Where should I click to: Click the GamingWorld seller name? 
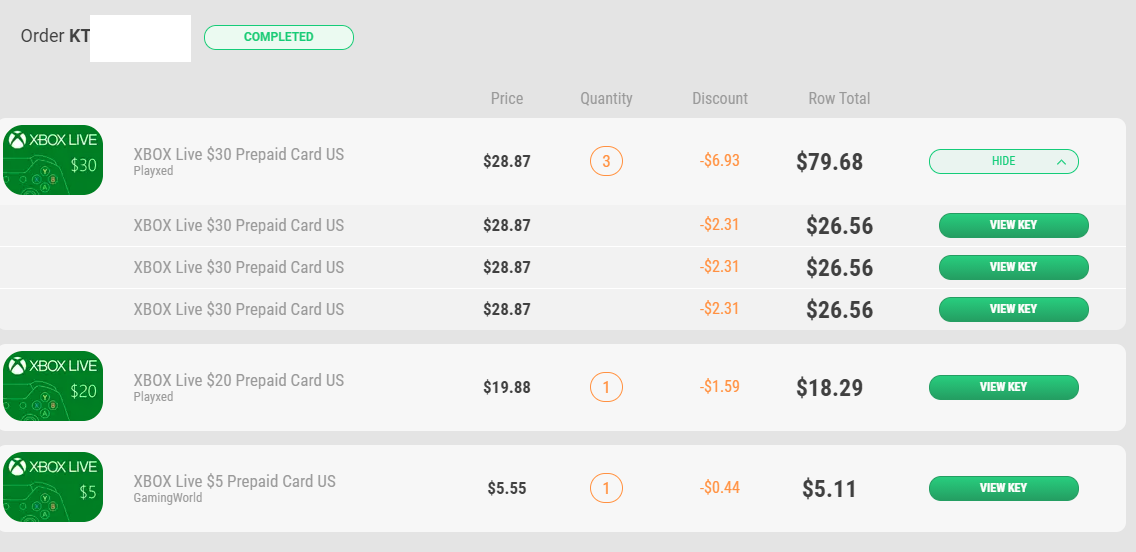pos(167,498)
